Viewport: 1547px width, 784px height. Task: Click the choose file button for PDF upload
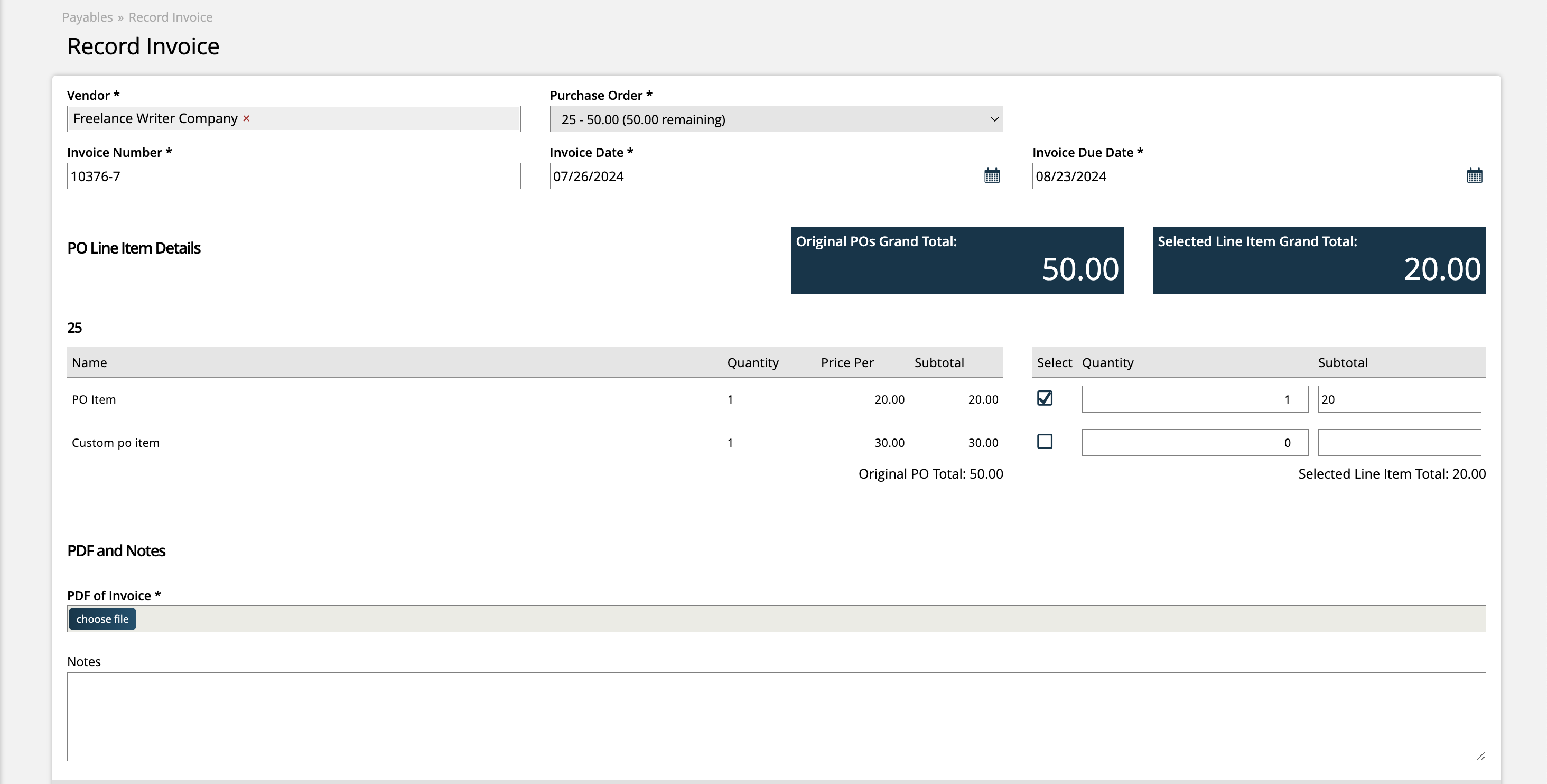pos(101,619)
